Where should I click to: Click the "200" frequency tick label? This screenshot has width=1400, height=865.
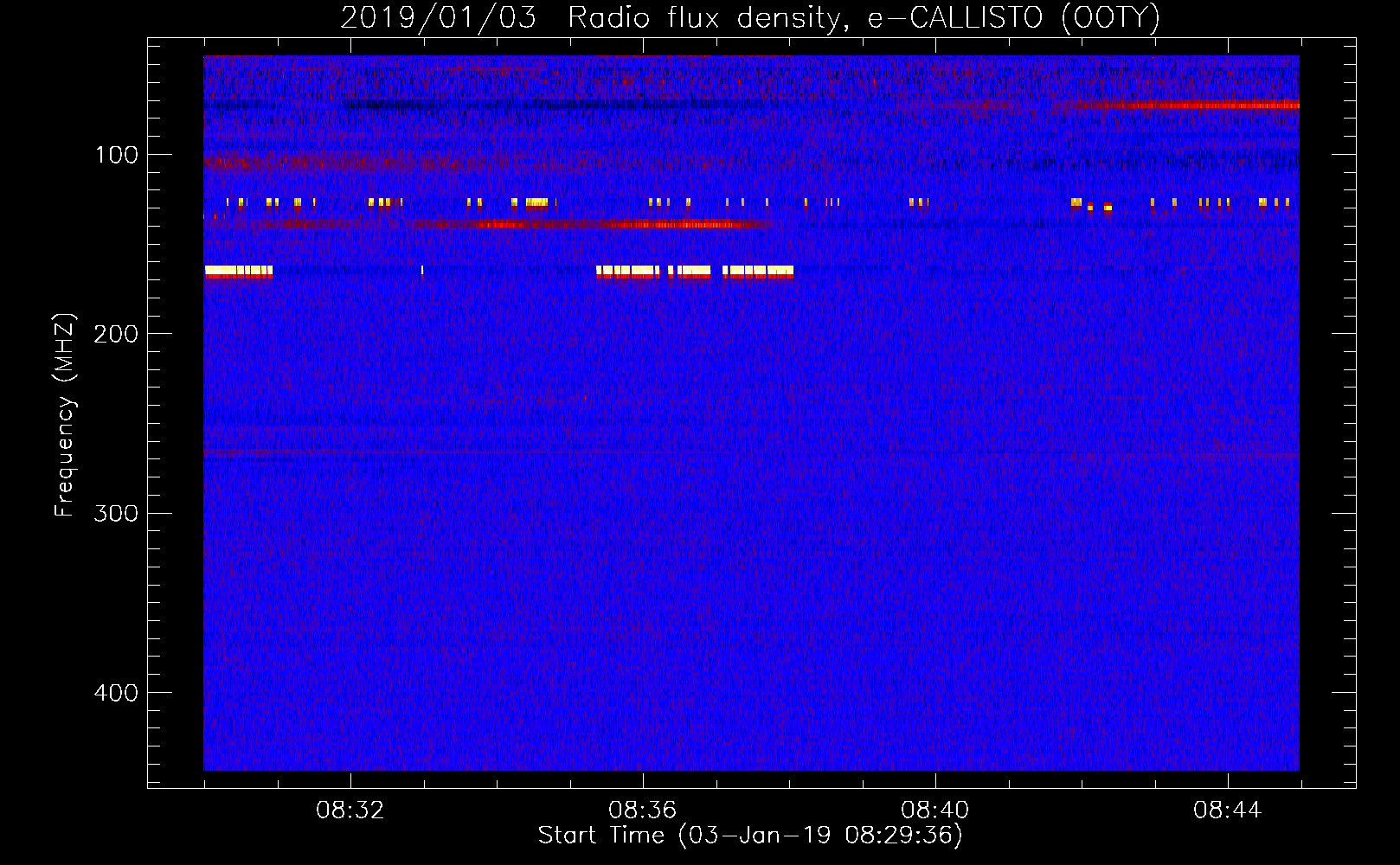click(116, 334)
